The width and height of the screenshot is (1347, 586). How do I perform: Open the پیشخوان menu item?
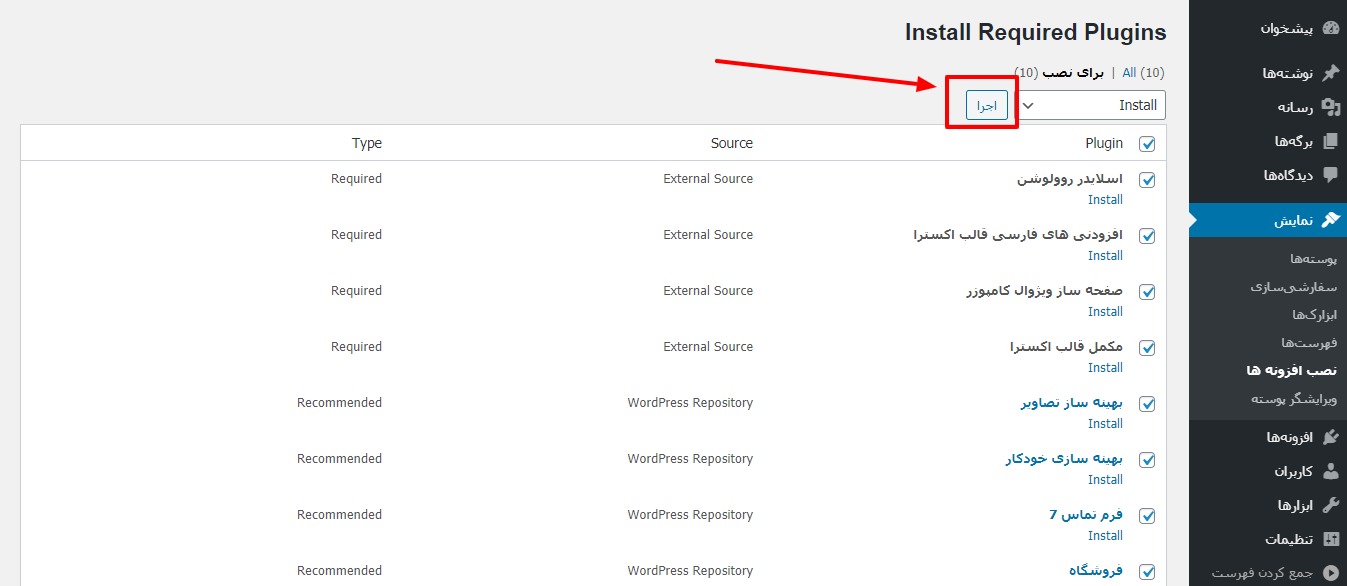[1268, 29]
